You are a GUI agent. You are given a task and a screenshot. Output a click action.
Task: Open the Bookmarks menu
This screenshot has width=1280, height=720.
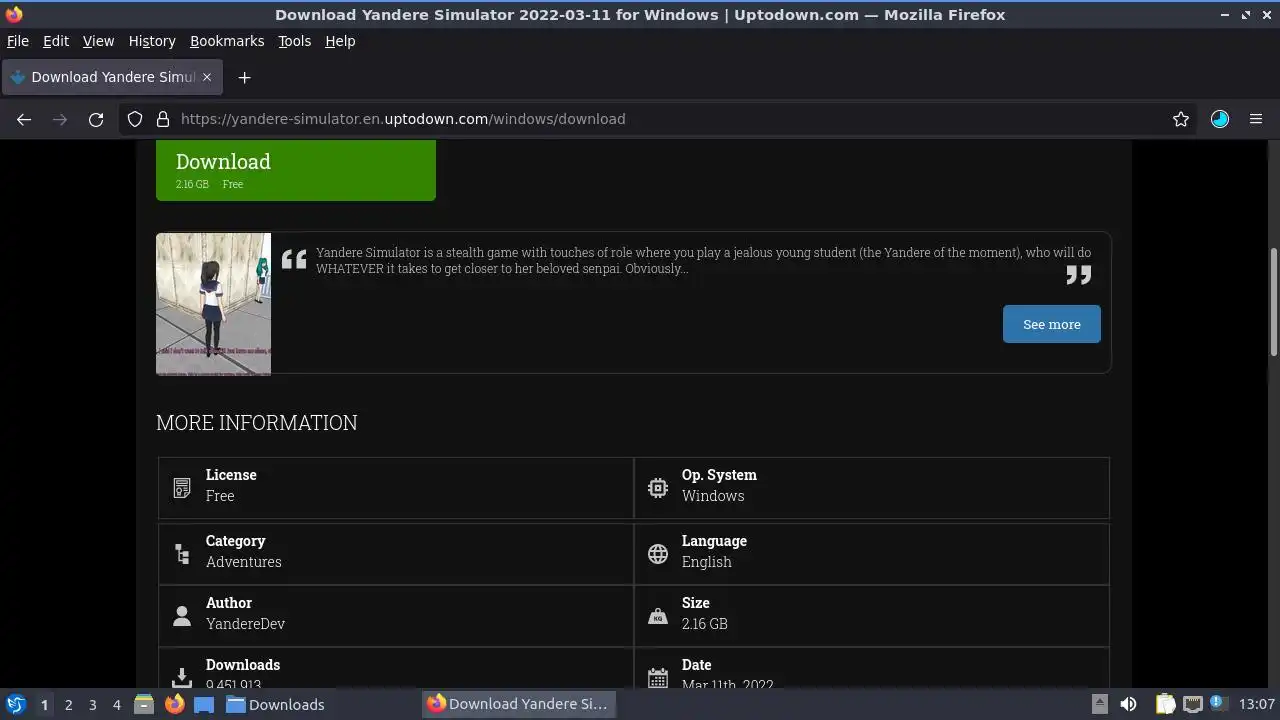[227, 41]
